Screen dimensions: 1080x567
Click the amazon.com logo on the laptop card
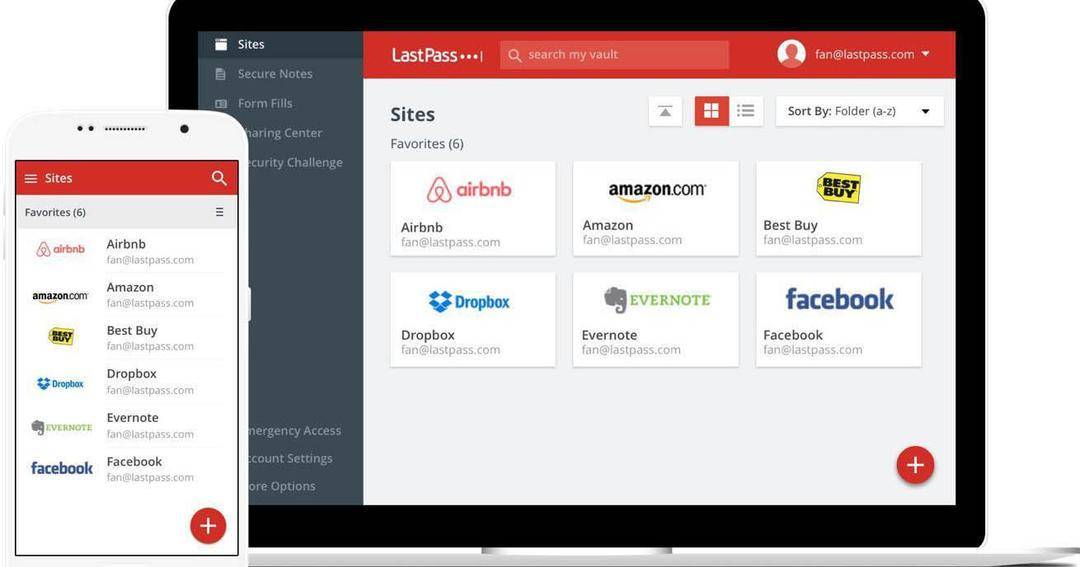point(657,191)
